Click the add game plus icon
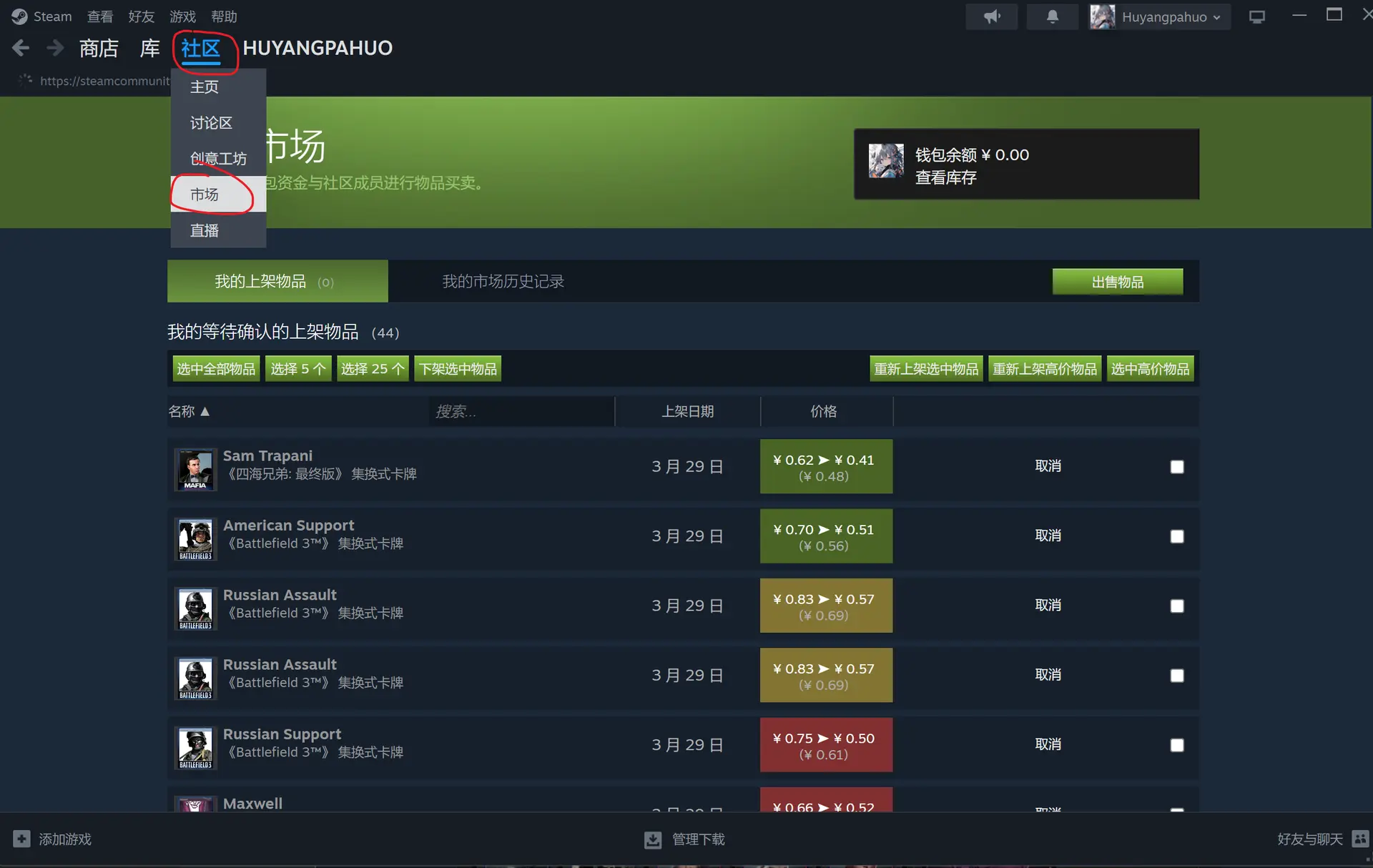1373x868 pixels. point(21,839)
